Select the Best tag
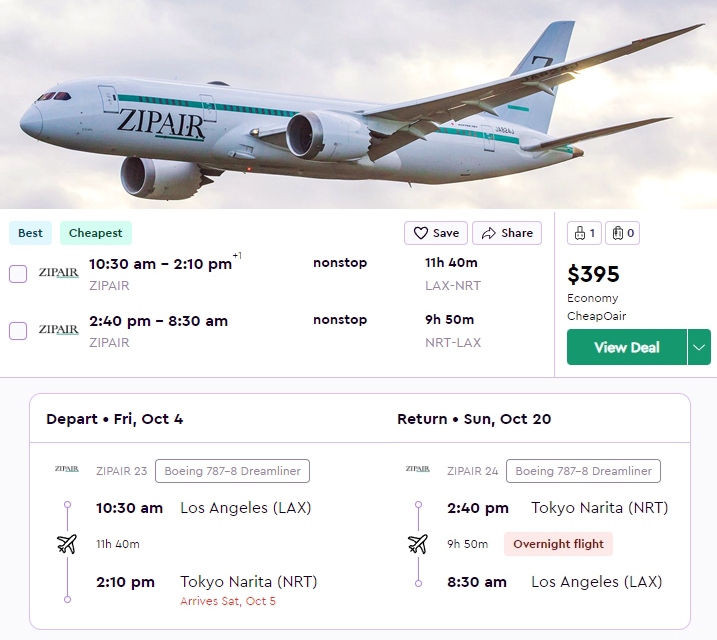 pos(31,233)
